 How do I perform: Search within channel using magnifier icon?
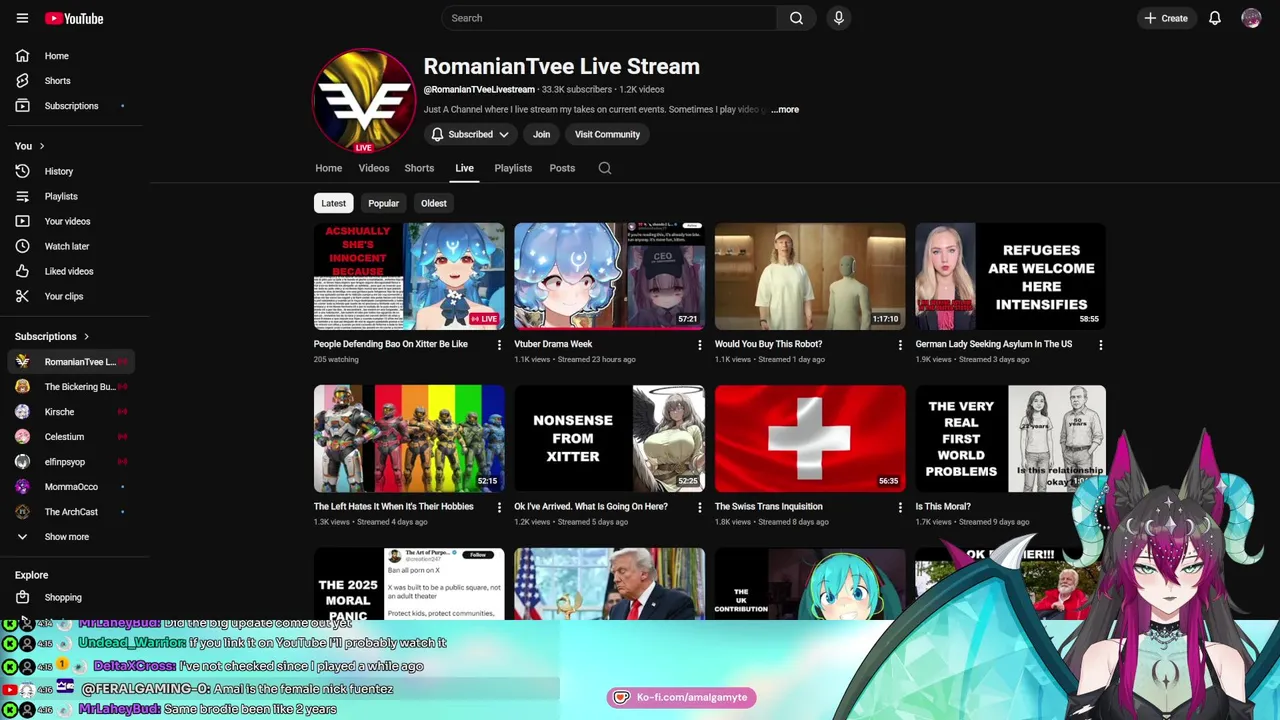coord(605,168)
